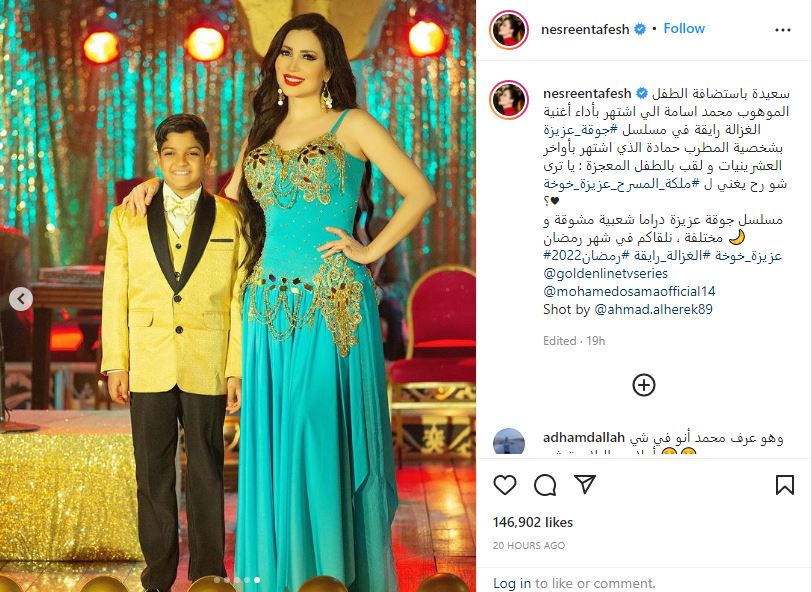The width and height of the screenshot is (812, 592).
Task: Open comments via speech bubble icon
Action: click(545, 485)
